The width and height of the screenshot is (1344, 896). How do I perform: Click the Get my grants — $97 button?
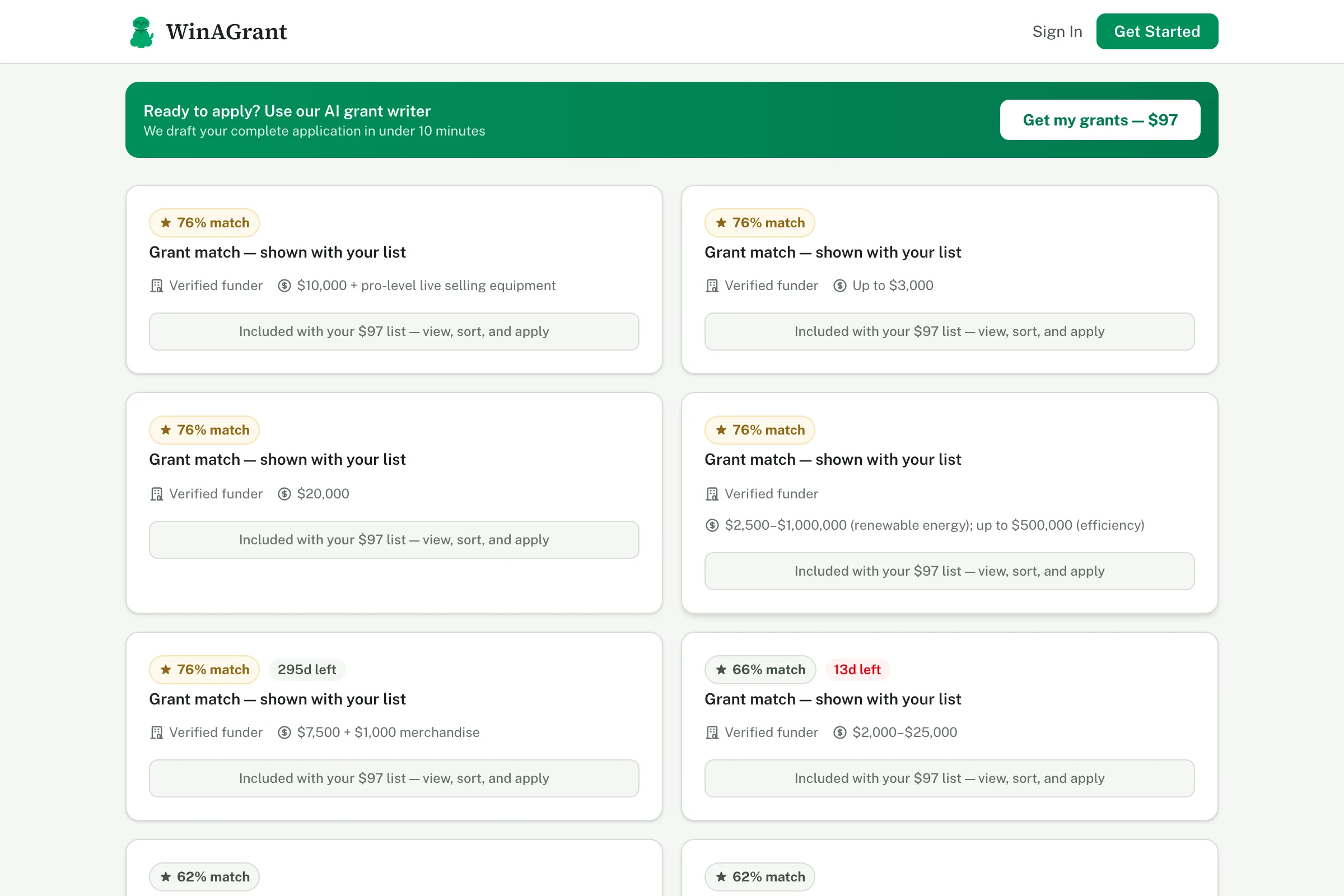pos(1100,120)
